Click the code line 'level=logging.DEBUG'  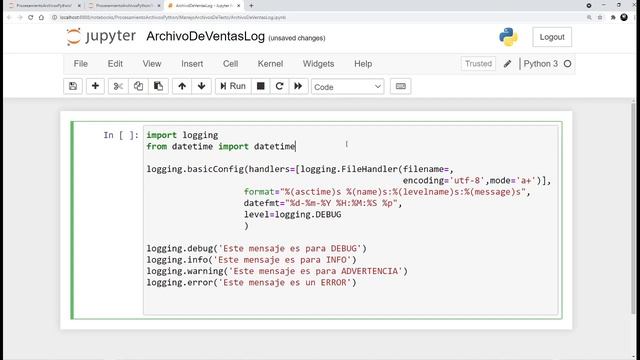click(x=292, y=214)
